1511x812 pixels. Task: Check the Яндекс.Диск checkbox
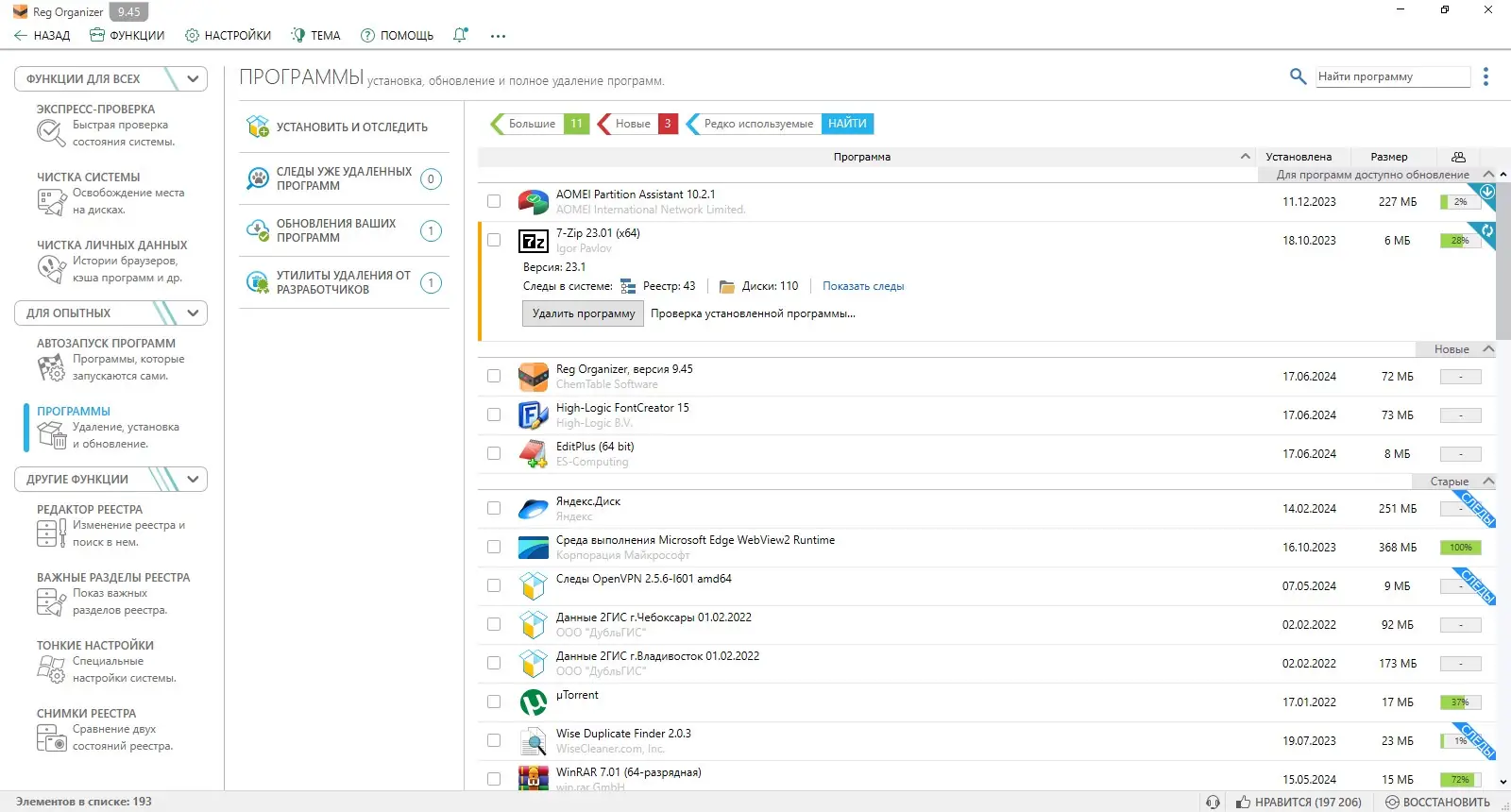point(494,508)
